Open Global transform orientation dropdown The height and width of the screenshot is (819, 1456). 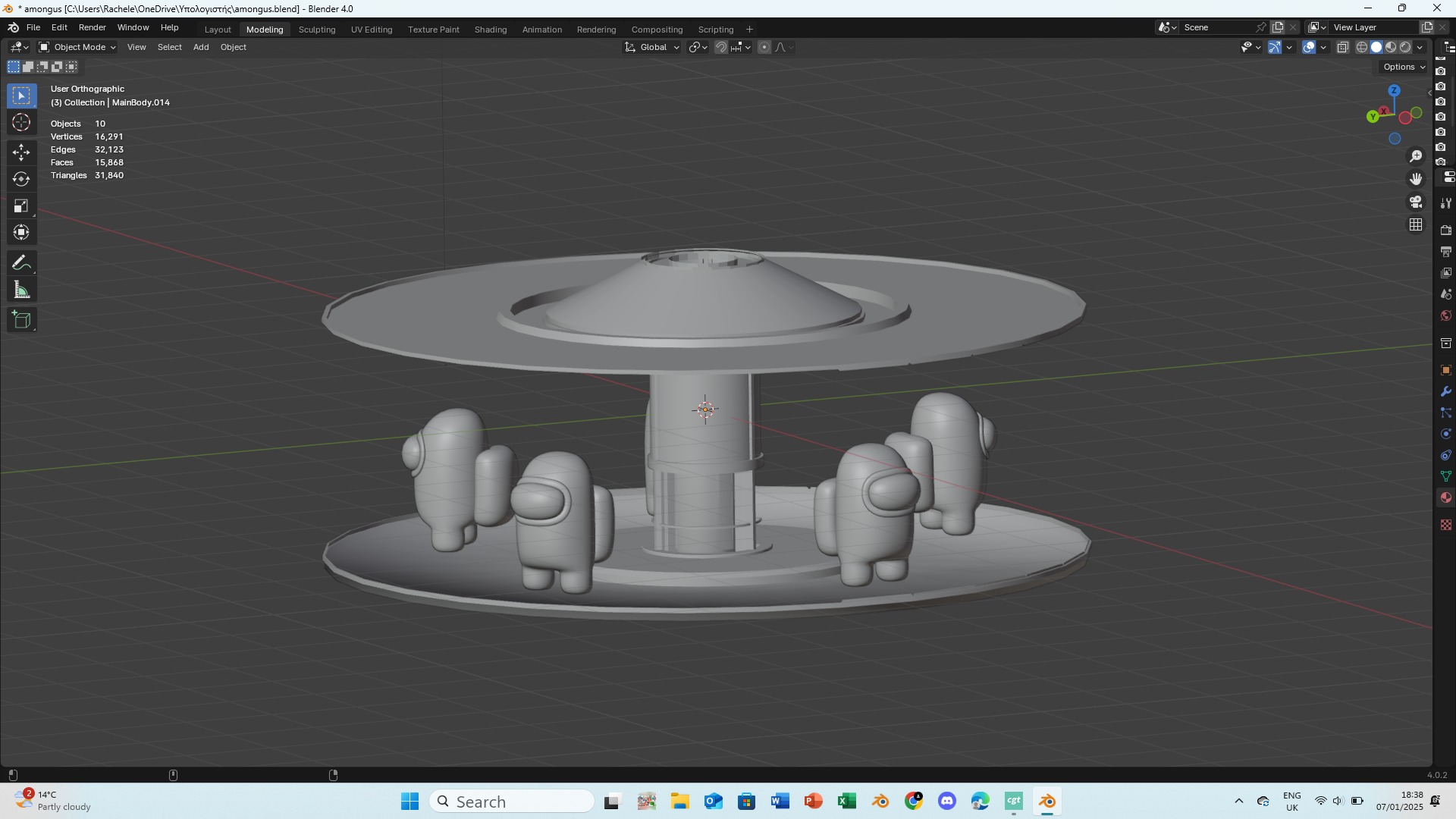pos(652,47)
